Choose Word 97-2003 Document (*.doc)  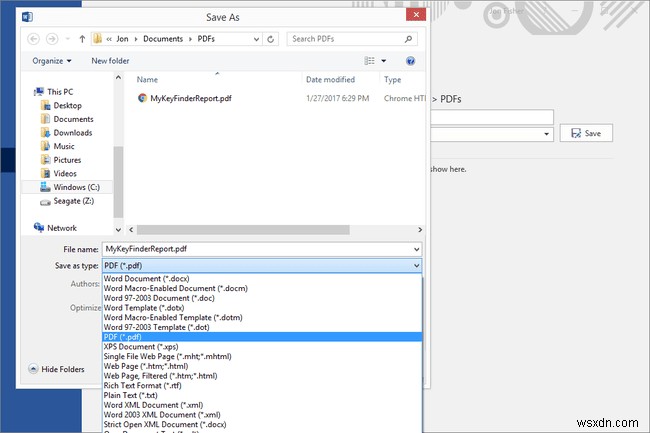262,298
